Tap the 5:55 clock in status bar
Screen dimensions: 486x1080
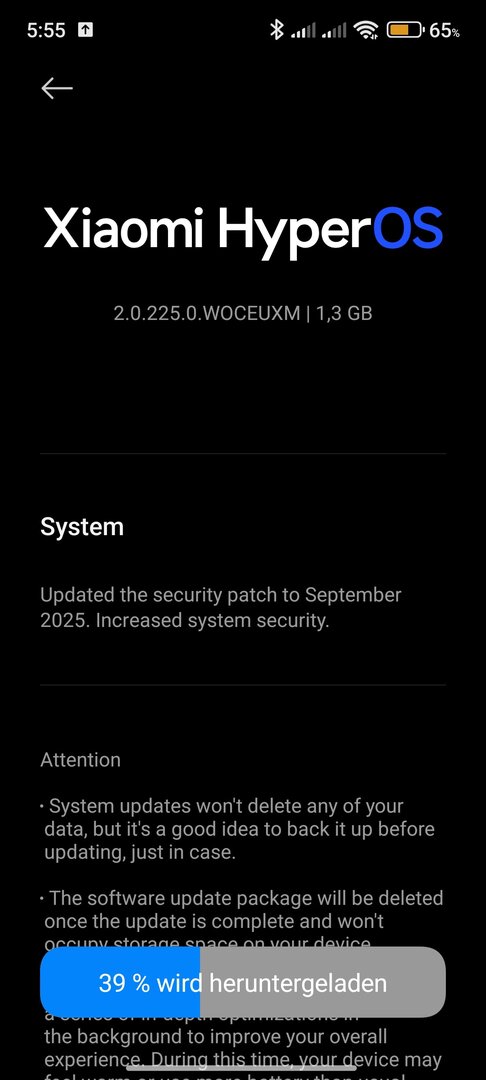48,30
